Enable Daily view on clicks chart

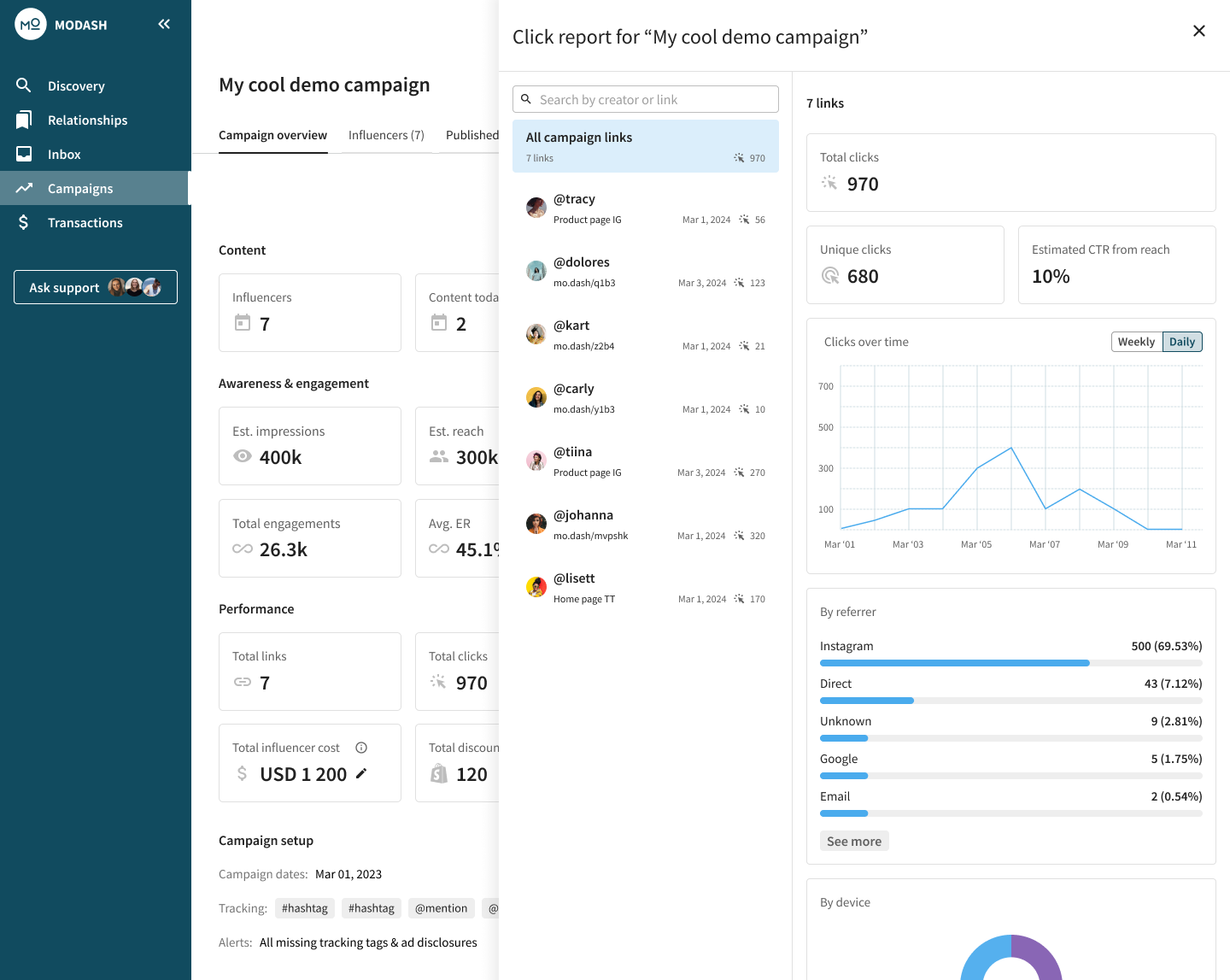[x=1182, y=341]
